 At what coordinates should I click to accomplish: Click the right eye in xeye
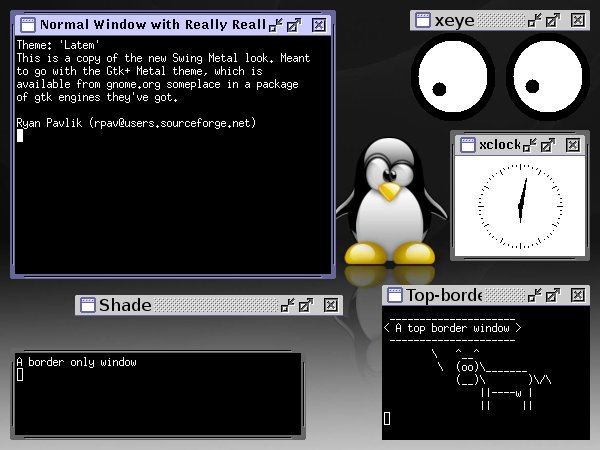pyautogui.click(x=548, y=77)
